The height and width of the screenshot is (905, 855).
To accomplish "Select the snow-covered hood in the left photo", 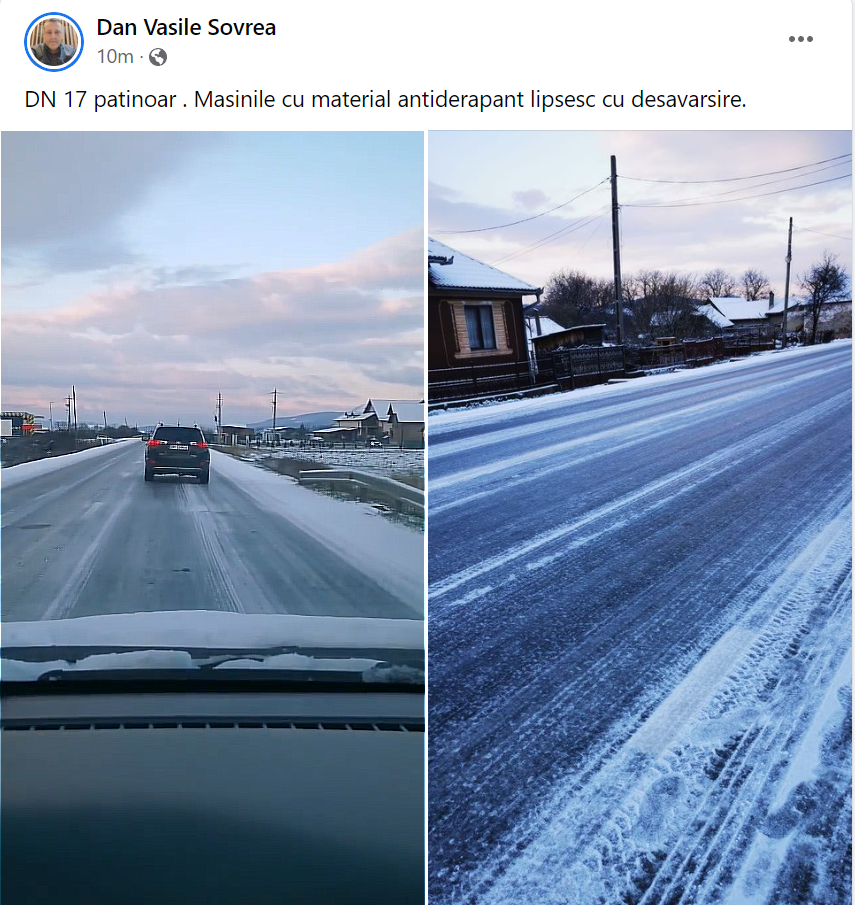I will pos(212,641).
